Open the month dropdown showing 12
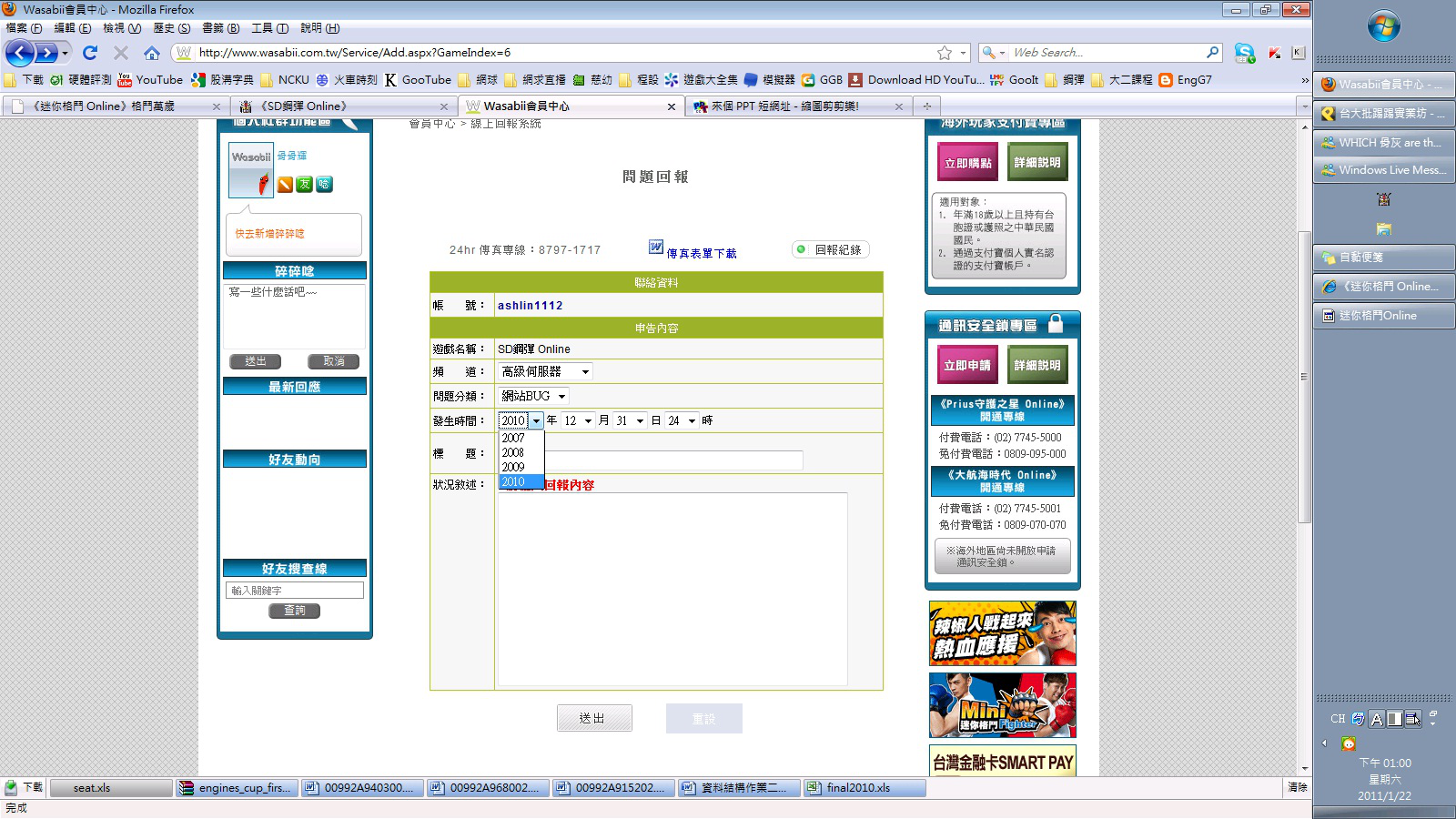The width and height of the screenshot is (1456, 819). (x=578, y=420)
